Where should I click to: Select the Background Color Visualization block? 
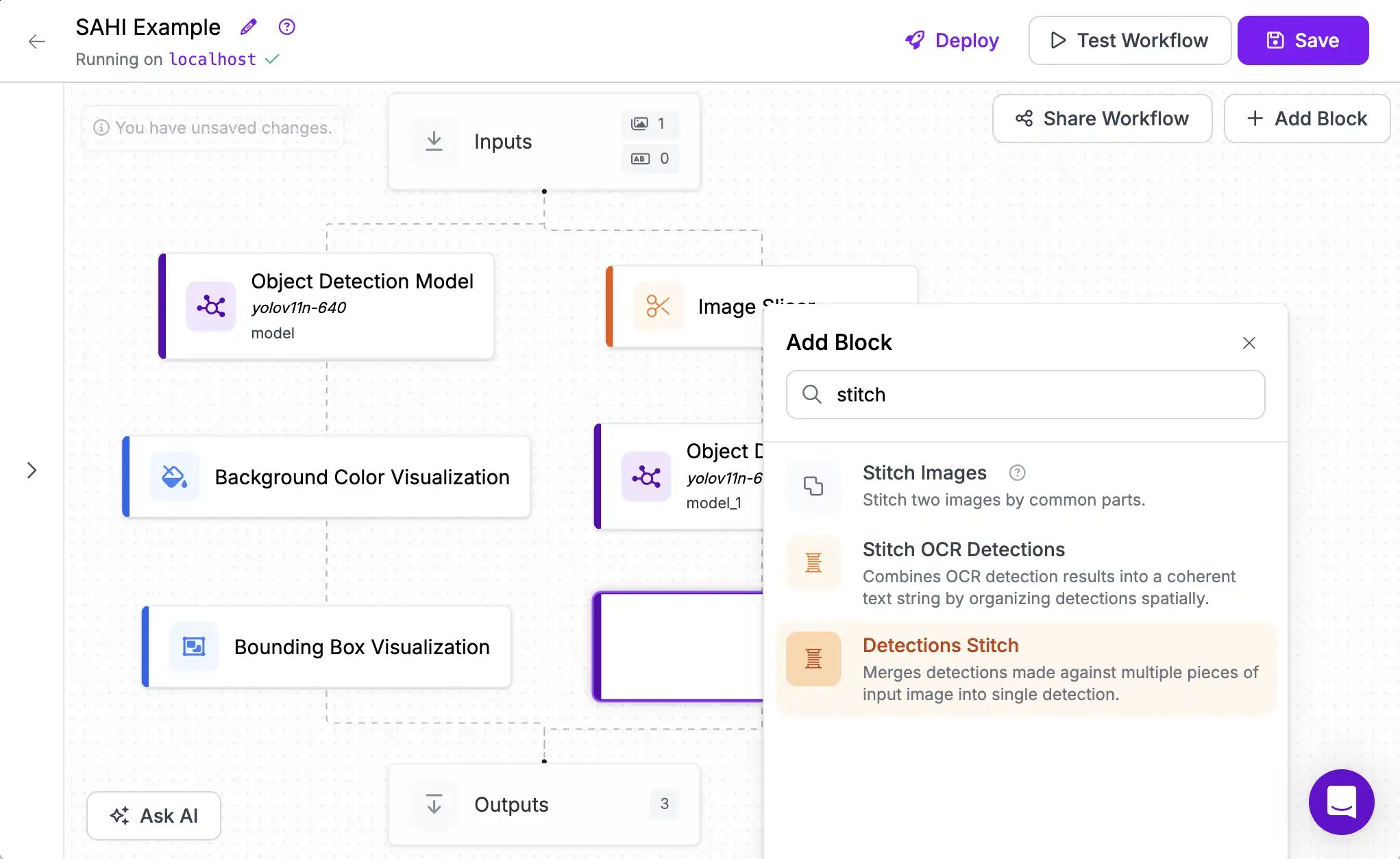coord(326,477)
